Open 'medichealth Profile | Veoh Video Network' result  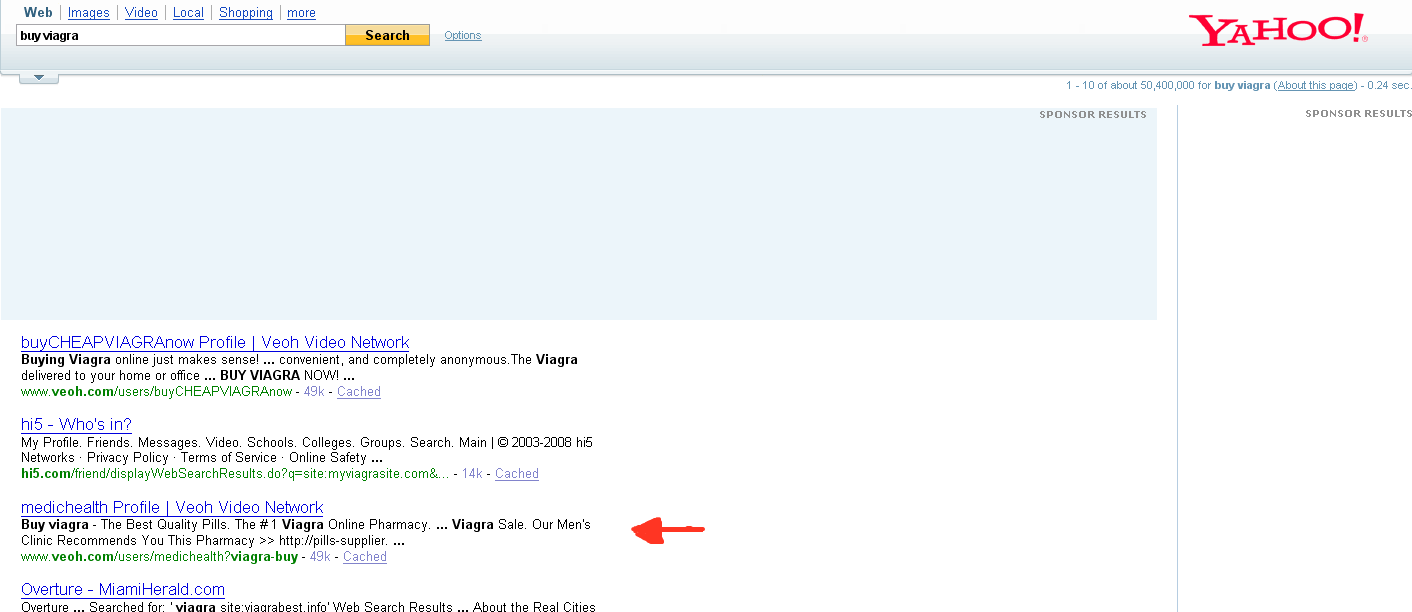pyautogui.click(x=172, y=507)
